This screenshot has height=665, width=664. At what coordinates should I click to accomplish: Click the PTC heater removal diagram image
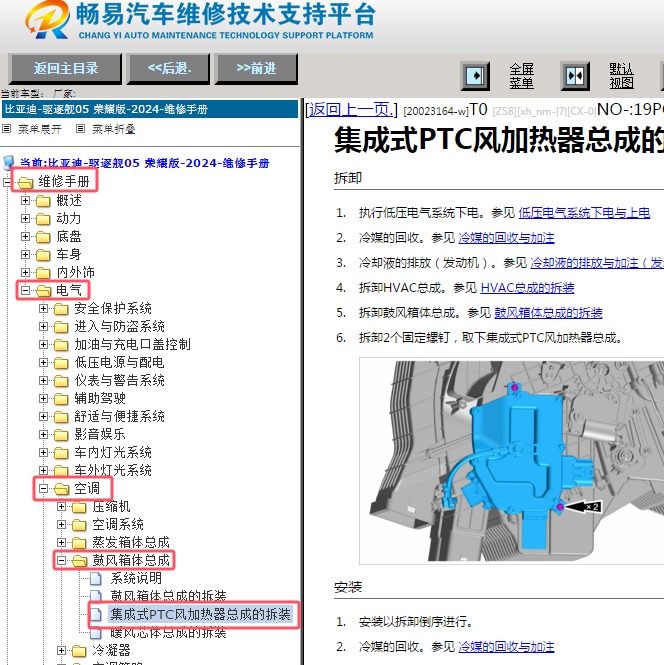click(x=511, y=461)
